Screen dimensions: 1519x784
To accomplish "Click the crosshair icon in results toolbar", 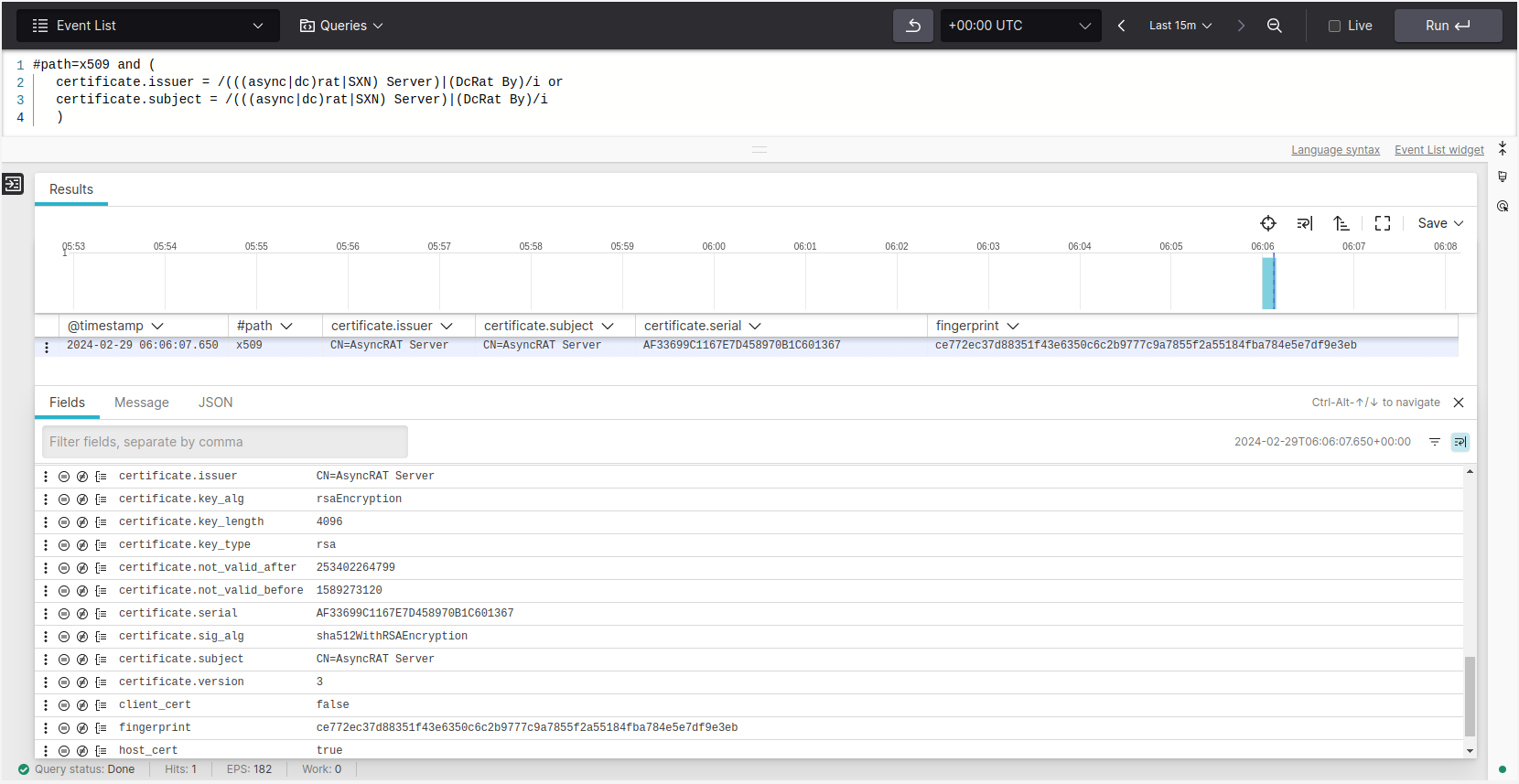I will point(1267,223).
